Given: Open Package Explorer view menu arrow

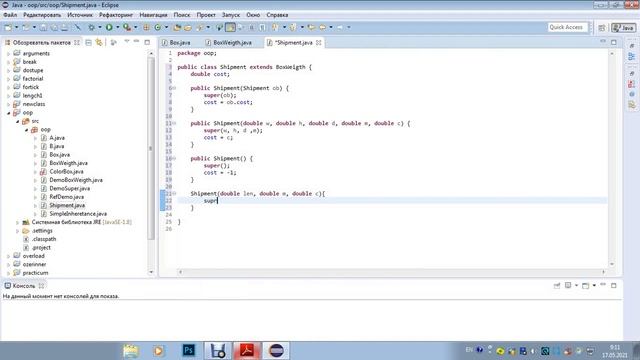Looking at the screenshot, I should point(127,42).
